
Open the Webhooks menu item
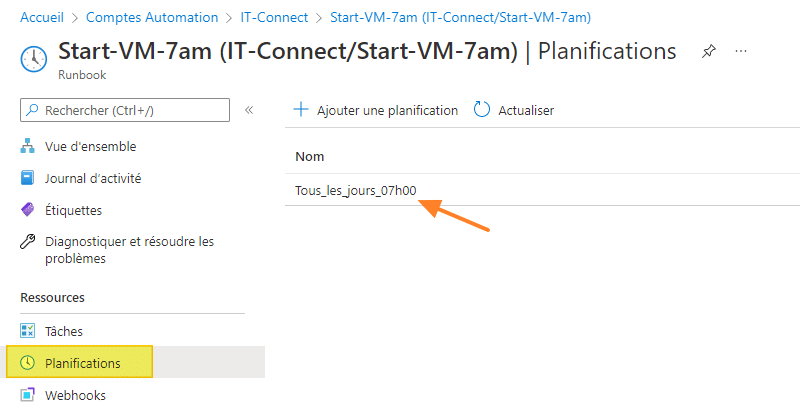(75, 395)
